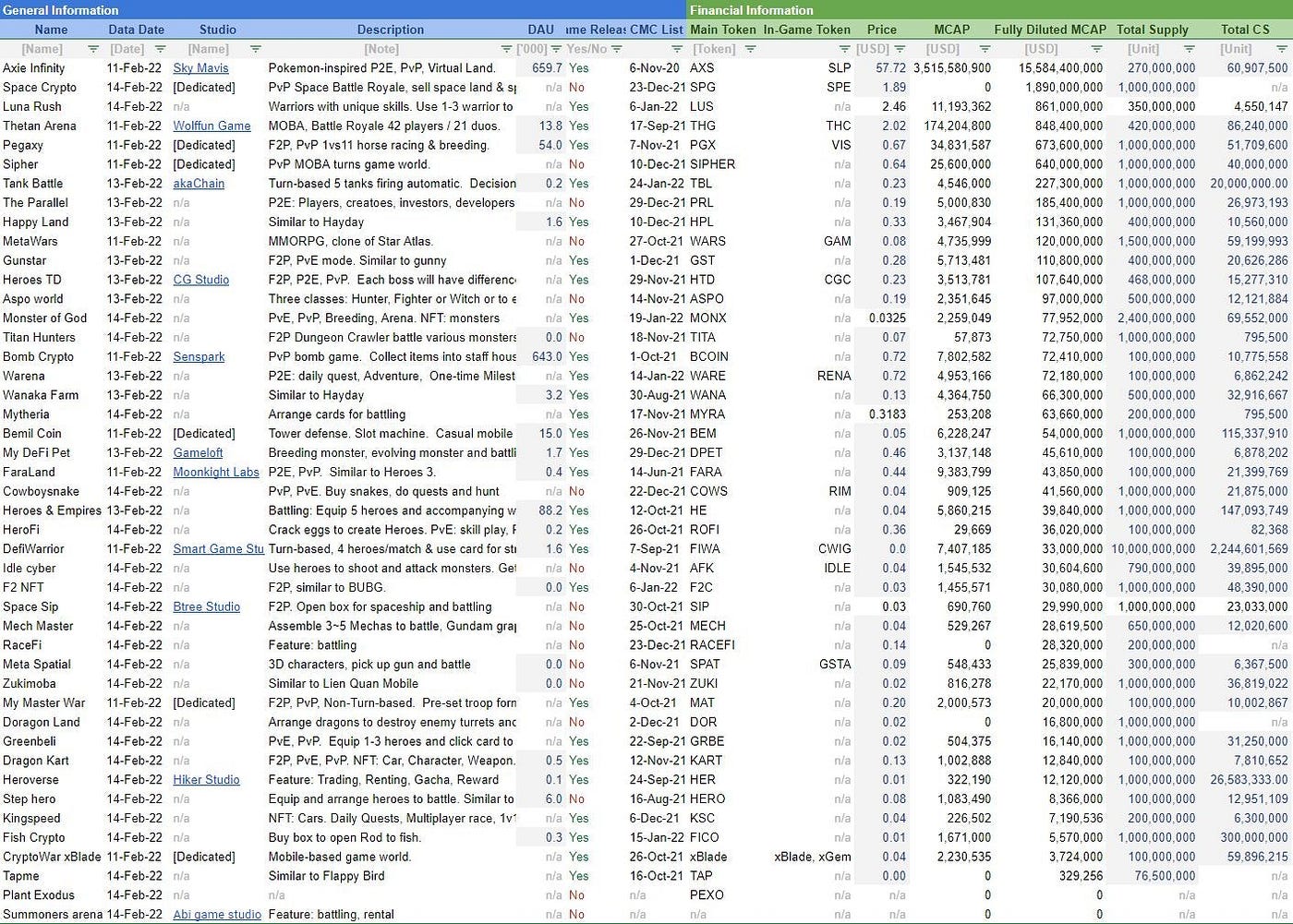The width and height of the screenshot is (1293, 924).
Task: Select the Data Date column header
Action: 137,30
